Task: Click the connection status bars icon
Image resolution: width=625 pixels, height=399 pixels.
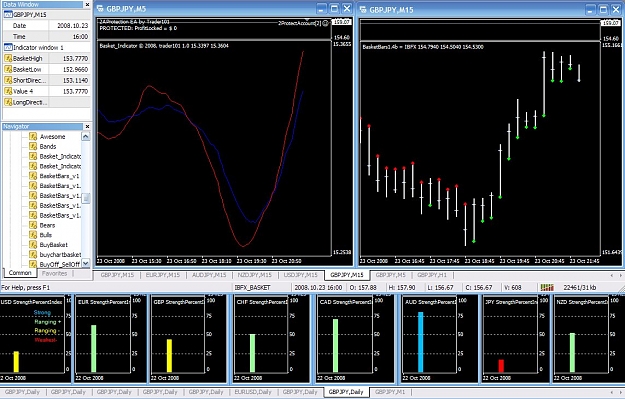Action: (x=547, y=287)
